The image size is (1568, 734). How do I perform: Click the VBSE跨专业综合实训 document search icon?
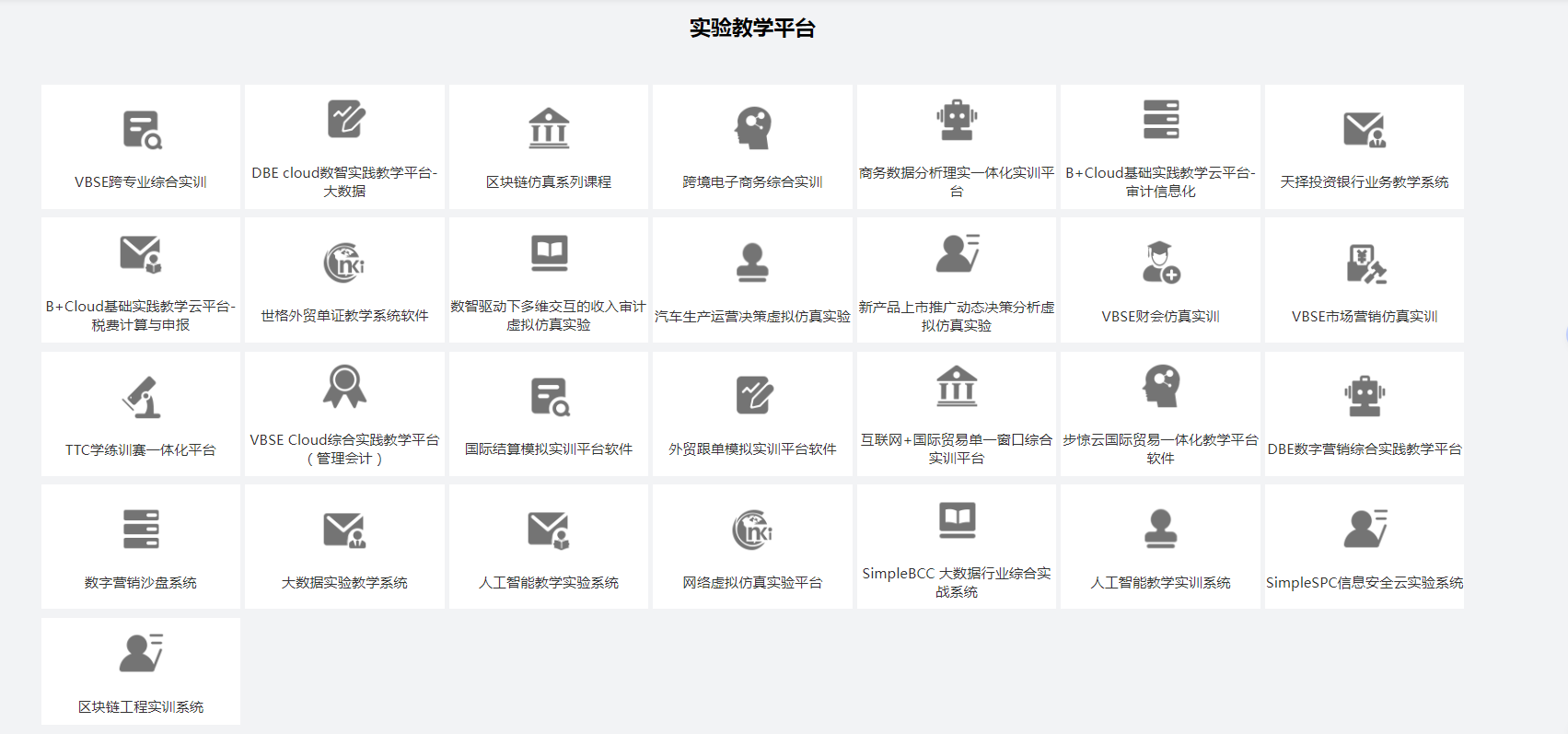pos(142,130)
